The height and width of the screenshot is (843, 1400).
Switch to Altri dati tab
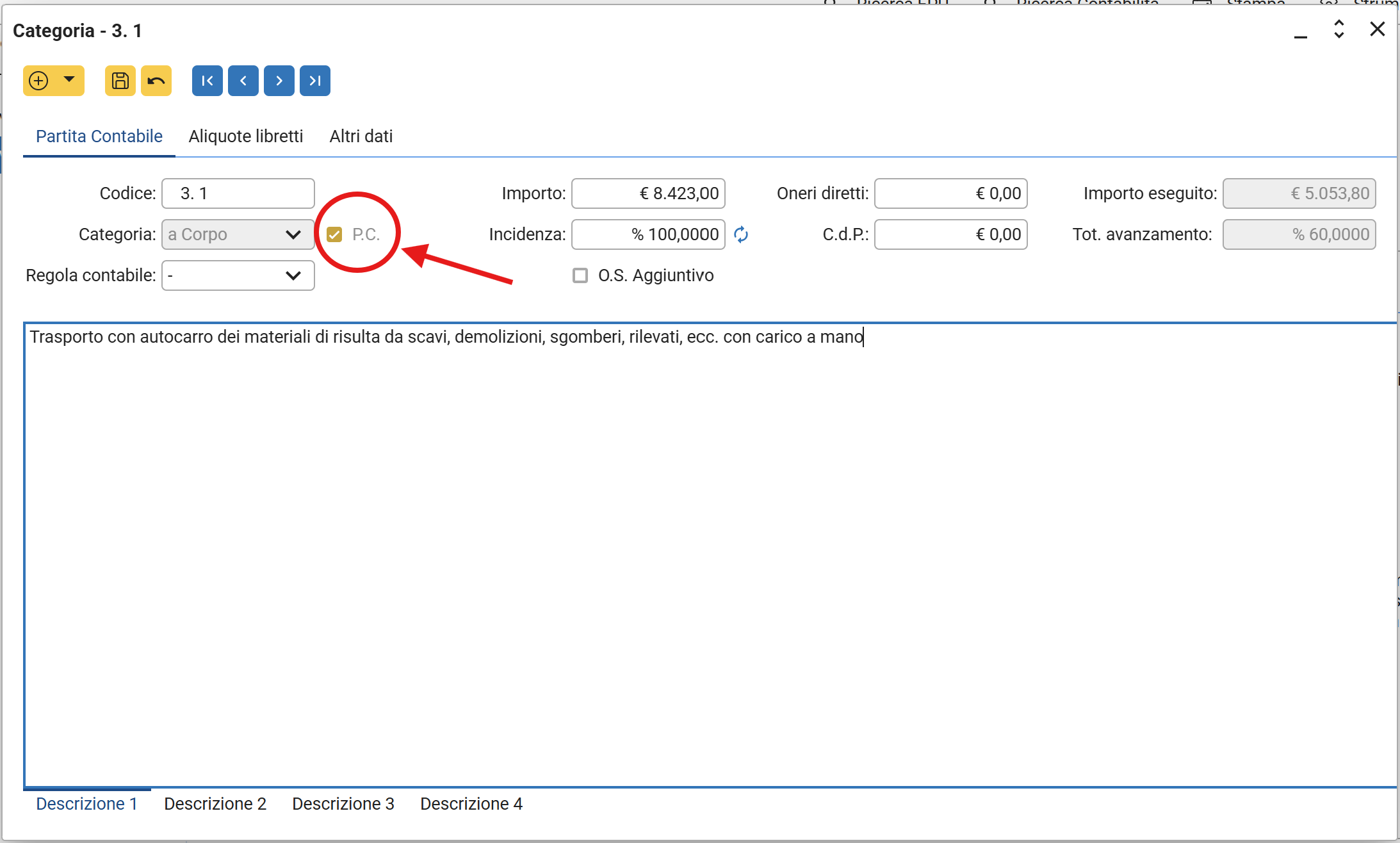coord(361,136)
